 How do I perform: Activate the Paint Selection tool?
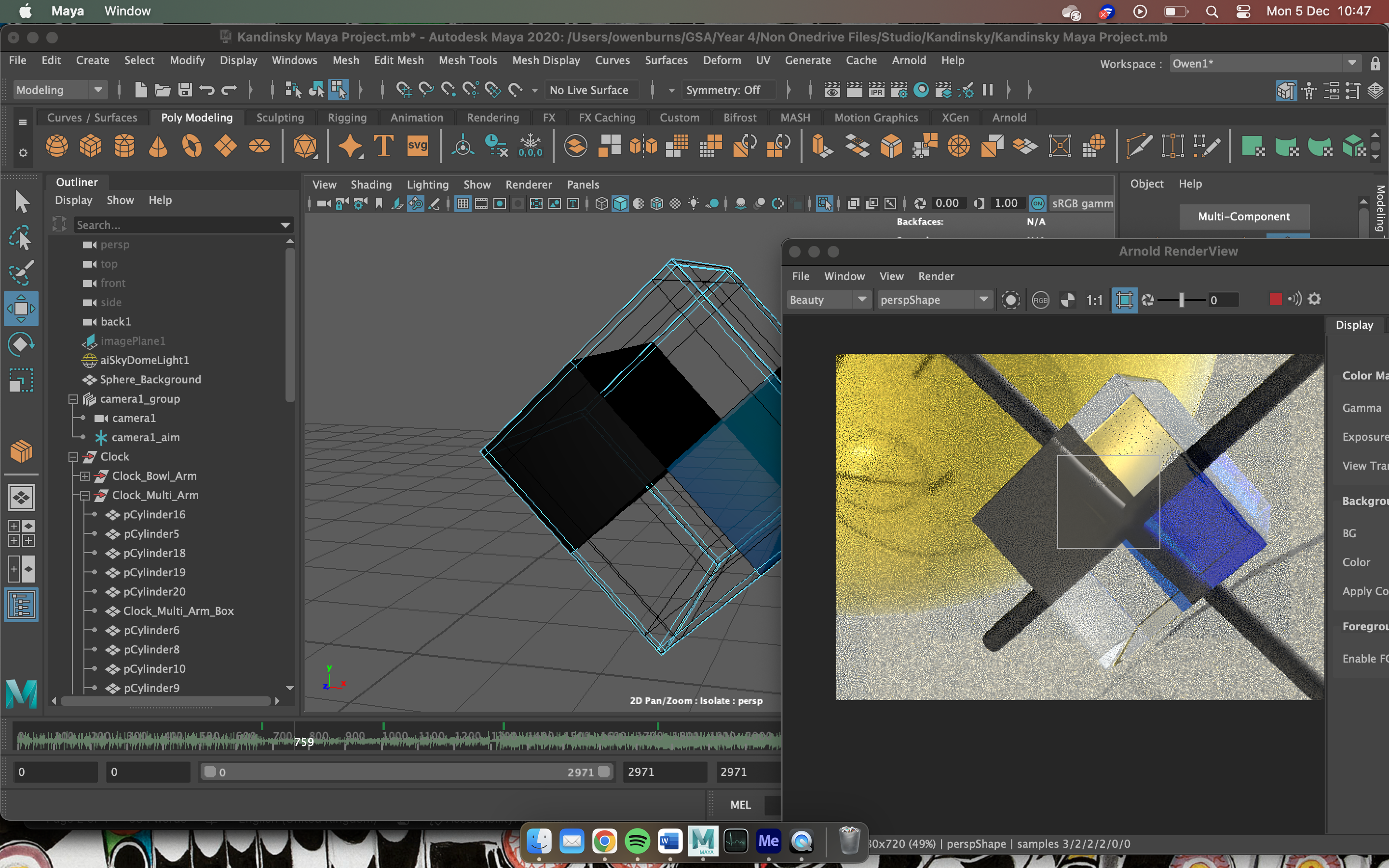21,272
